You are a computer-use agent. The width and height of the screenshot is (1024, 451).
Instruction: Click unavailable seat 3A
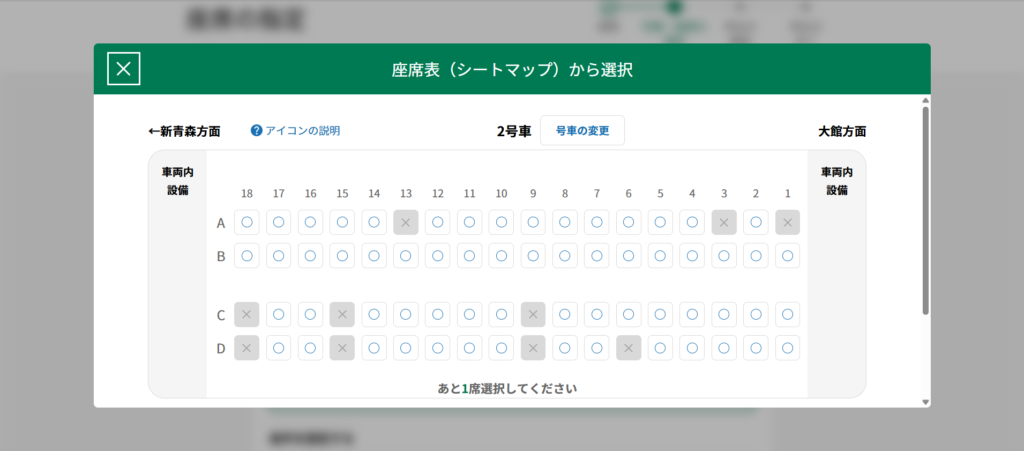[724, 223]
